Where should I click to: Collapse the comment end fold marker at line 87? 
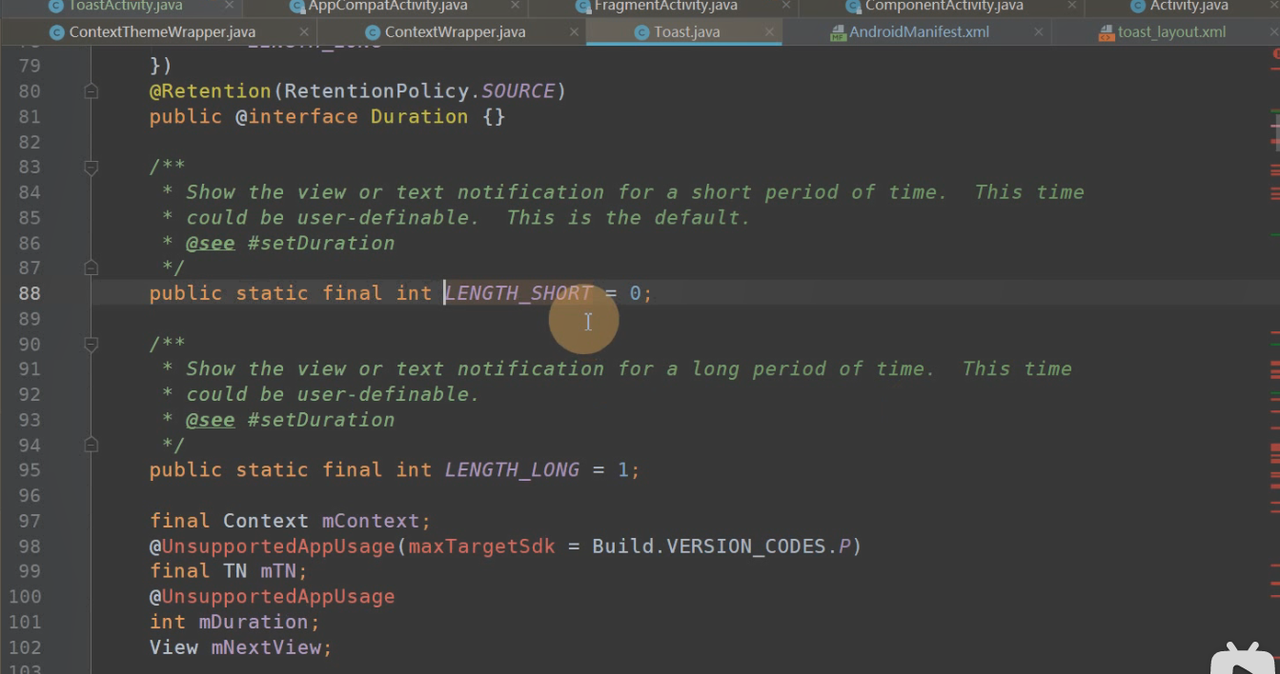click(91, 268)
